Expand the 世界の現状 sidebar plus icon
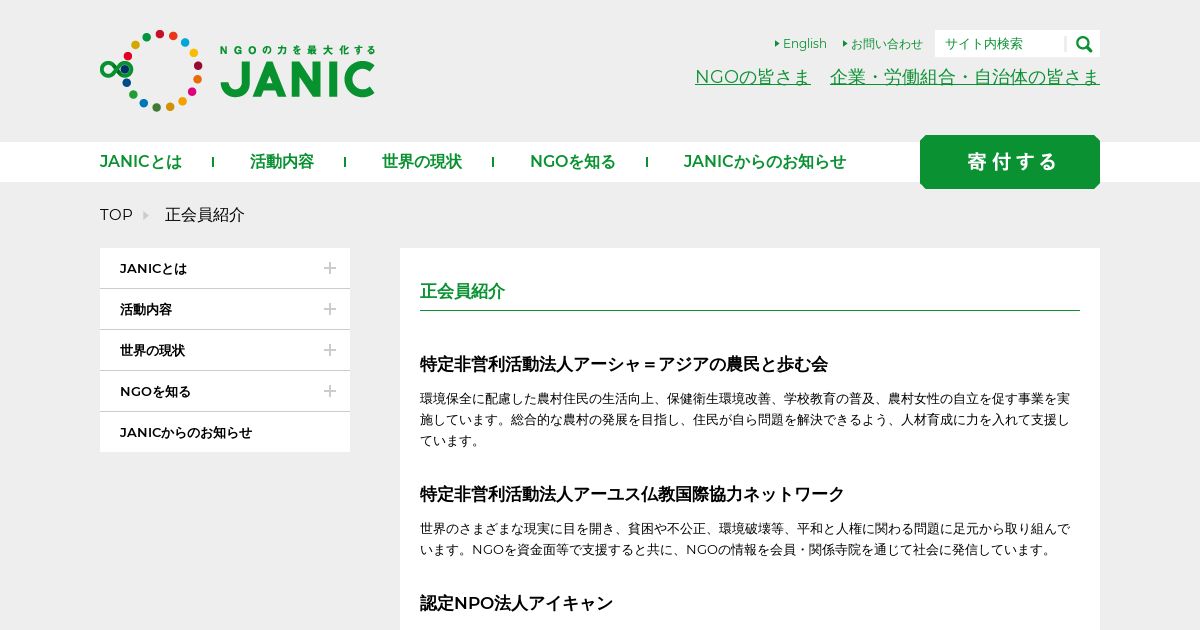Viewport: 1200px width, 630px height. point(330,350)
